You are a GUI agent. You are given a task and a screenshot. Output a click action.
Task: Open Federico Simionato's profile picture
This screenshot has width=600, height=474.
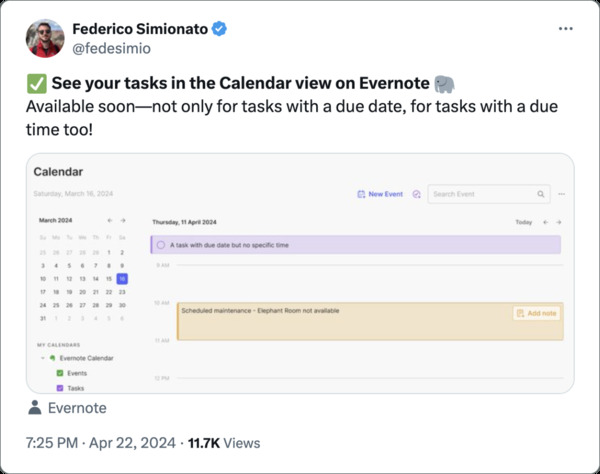click(45, 38)
